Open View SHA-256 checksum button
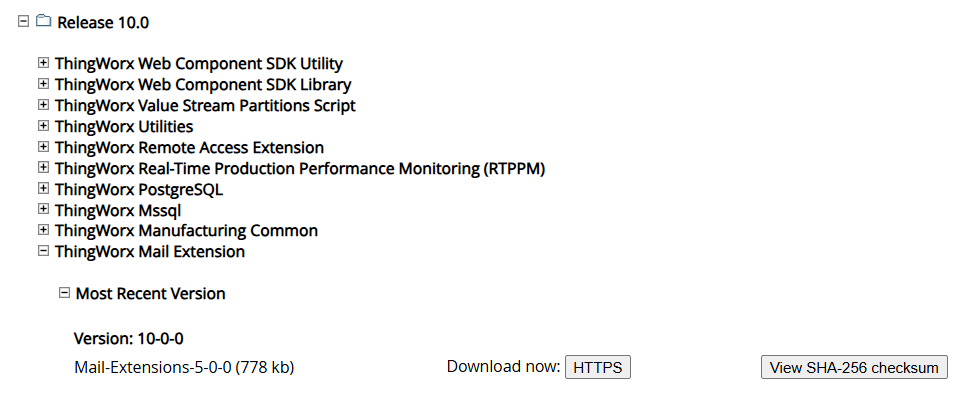This screenshot has height=396, width=972. (x=854, y=367)
